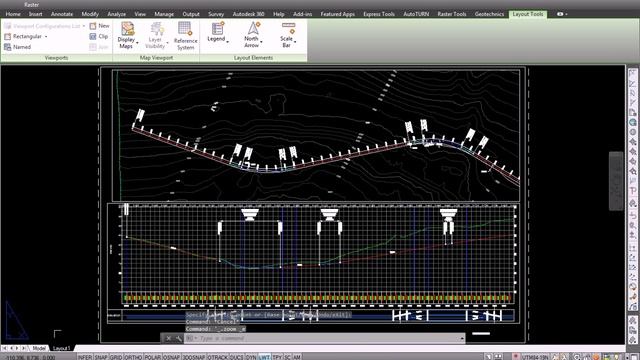Click the Named viewports icon
640x360 pixels.
click(x=7, y=47)
